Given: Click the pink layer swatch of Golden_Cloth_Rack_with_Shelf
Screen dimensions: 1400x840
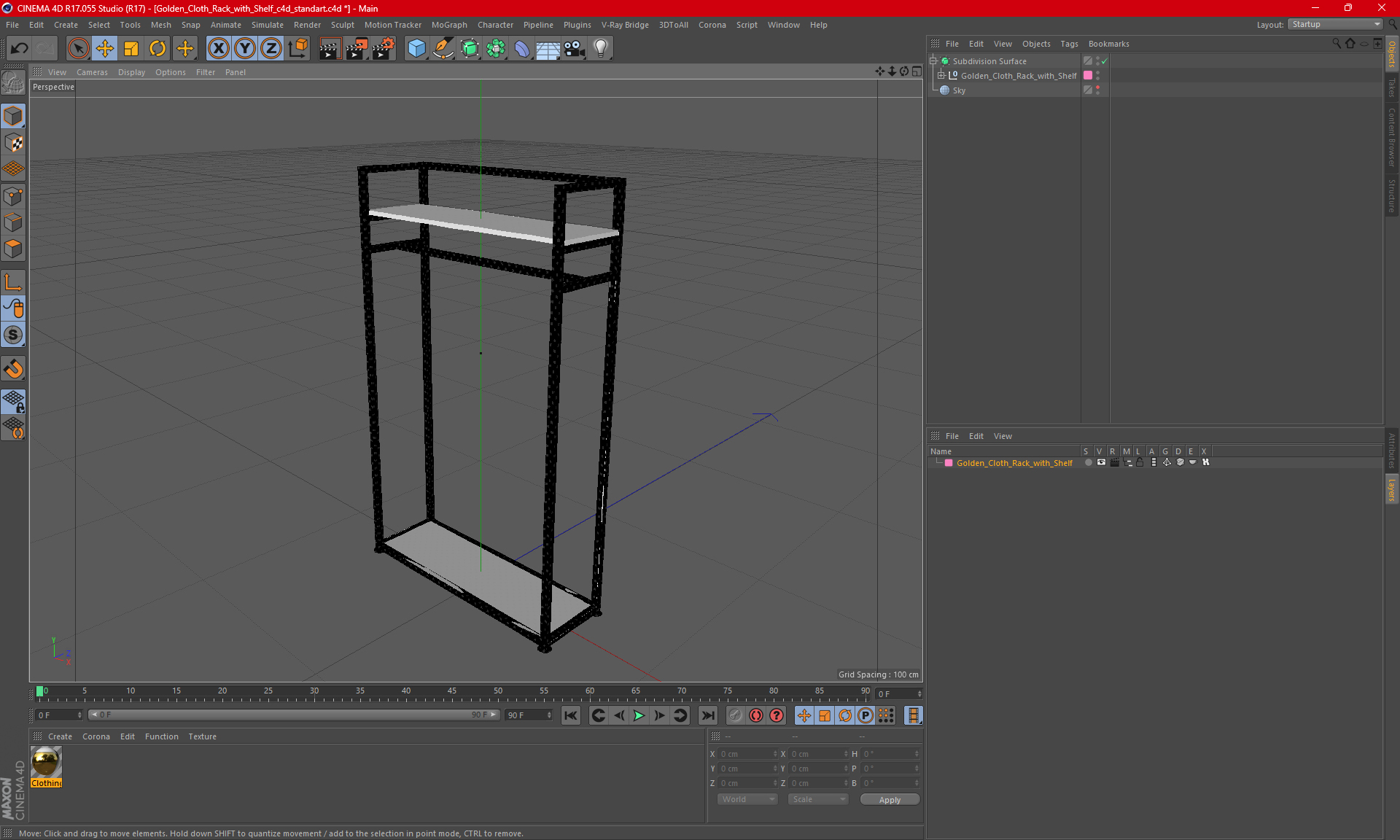Looking at the screenshot, I should 1088,75.
